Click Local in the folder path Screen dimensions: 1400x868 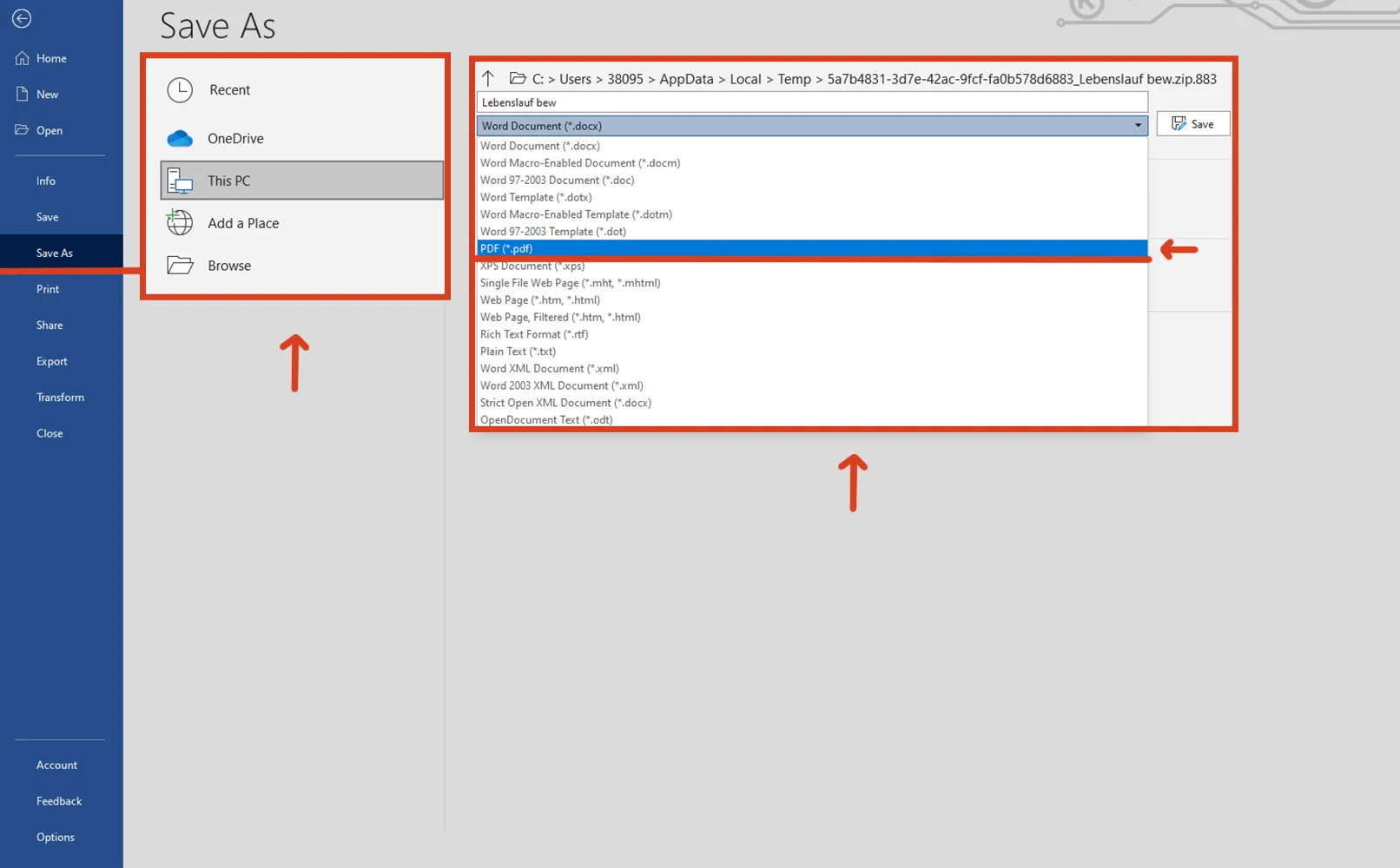coord(745,79)
